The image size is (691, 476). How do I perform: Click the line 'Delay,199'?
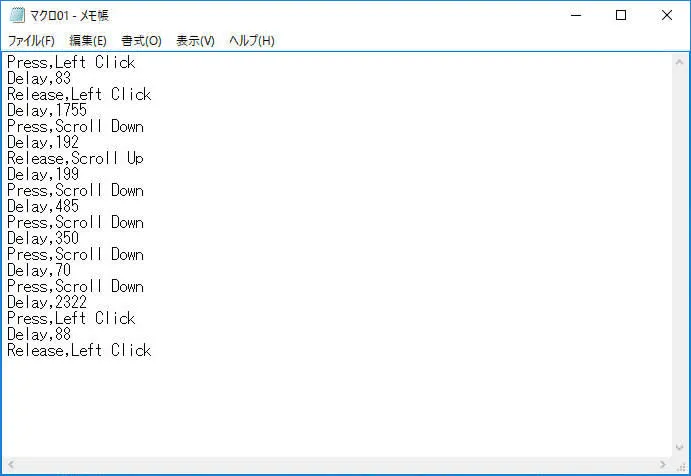(x=43, y=175)
